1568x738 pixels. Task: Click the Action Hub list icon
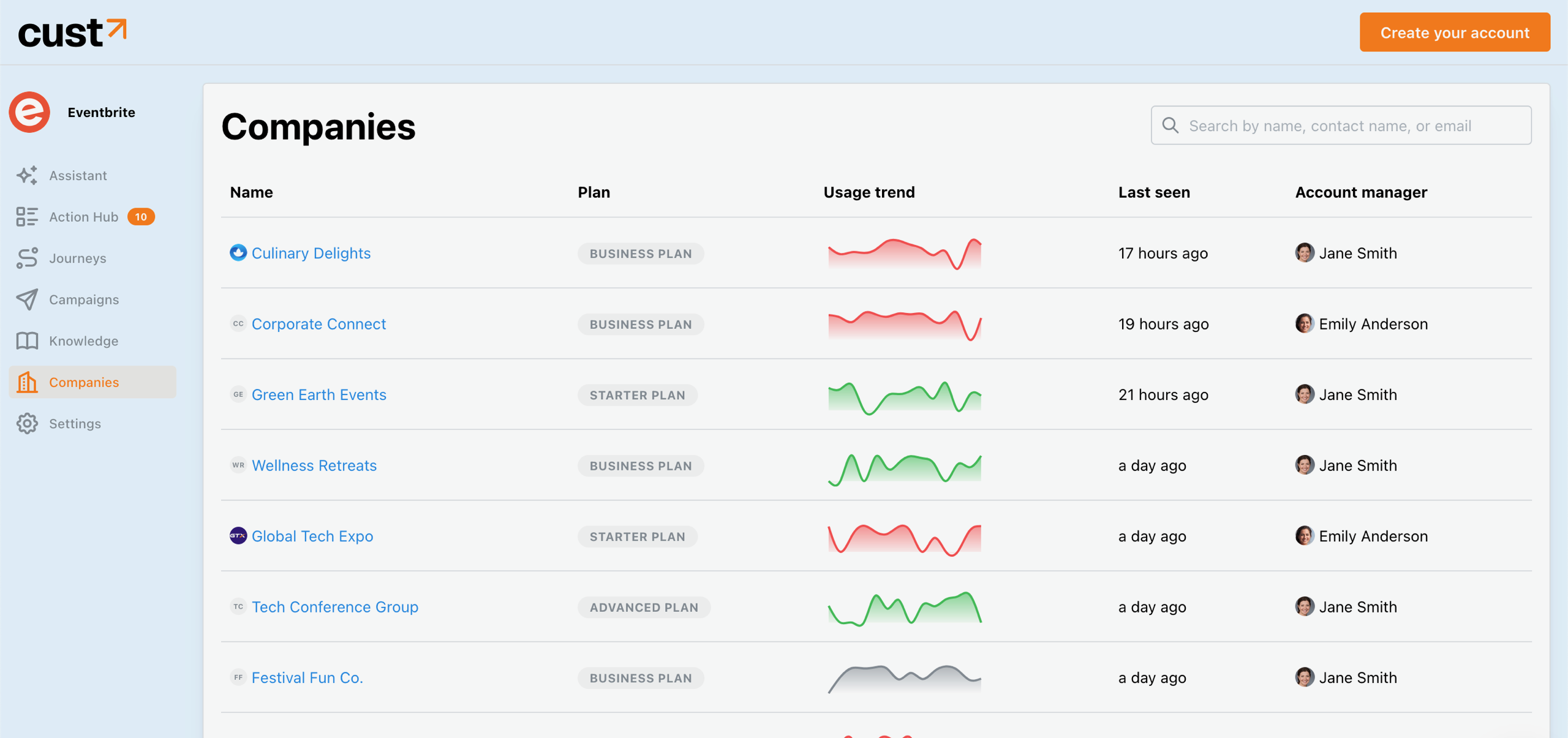click(x=27, y=217)
